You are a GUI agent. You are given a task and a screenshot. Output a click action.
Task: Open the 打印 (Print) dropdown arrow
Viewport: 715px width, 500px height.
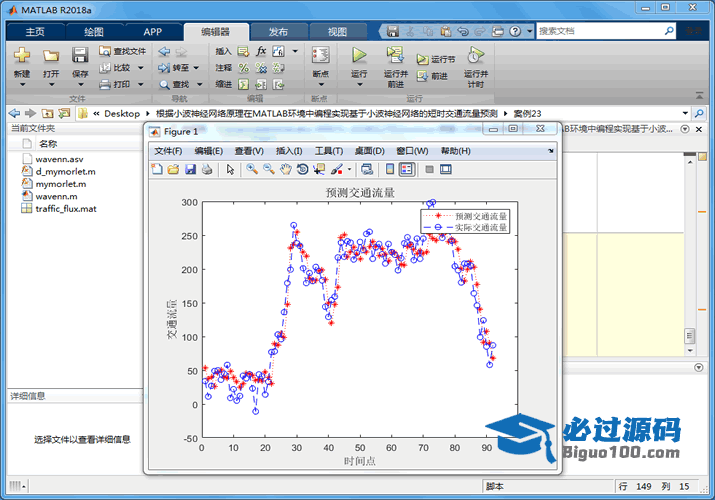(x=141, y=84)
